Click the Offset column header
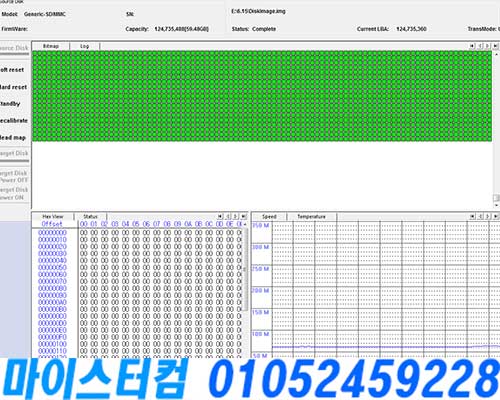Image resolution: width=500 pixels, height=400 pixels. point(52,224)
